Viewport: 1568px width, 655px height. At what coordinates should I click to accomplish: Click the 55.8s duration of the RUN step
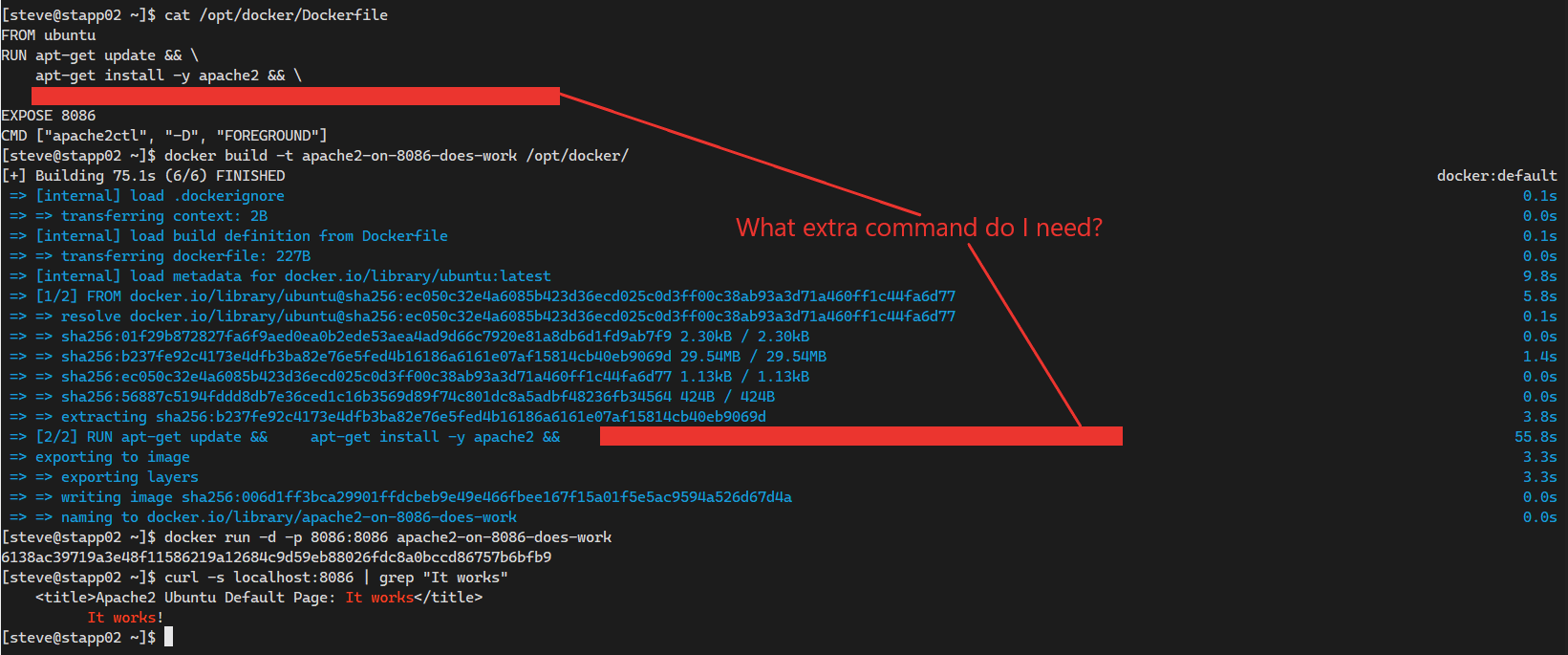[1536, 437]
